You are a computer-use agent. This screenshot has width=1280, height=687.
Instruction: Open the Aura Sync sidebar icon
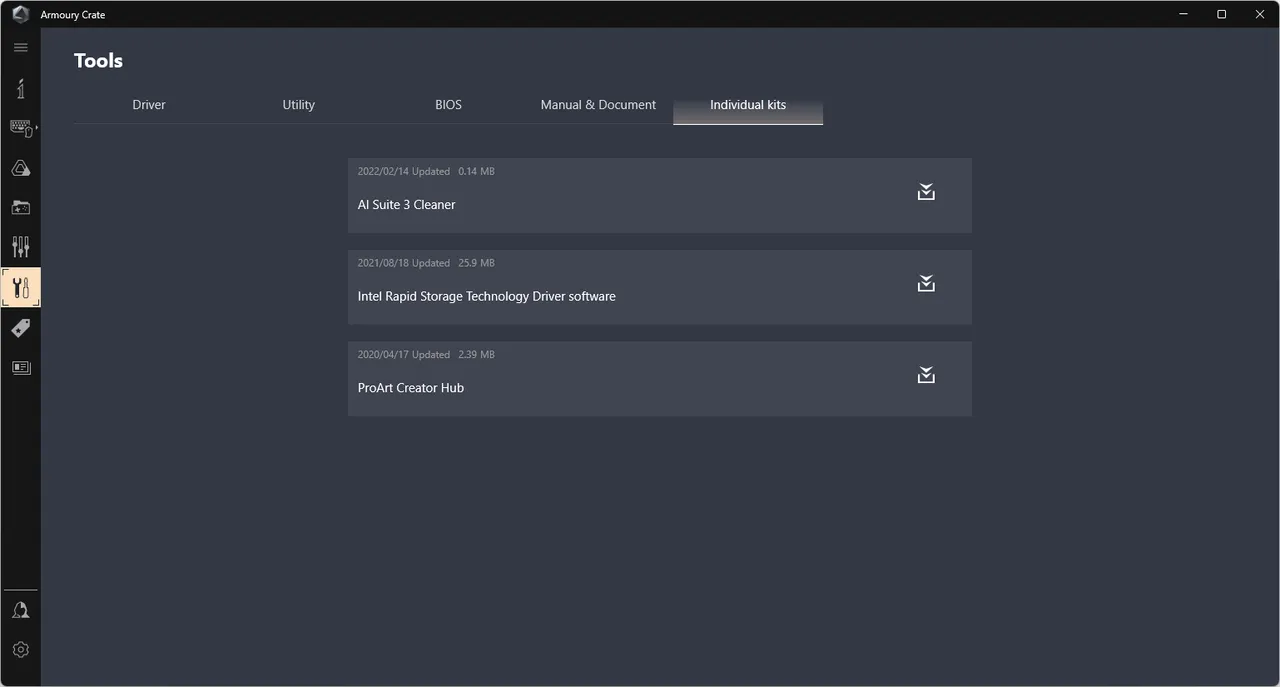click(x=20, y=168)
